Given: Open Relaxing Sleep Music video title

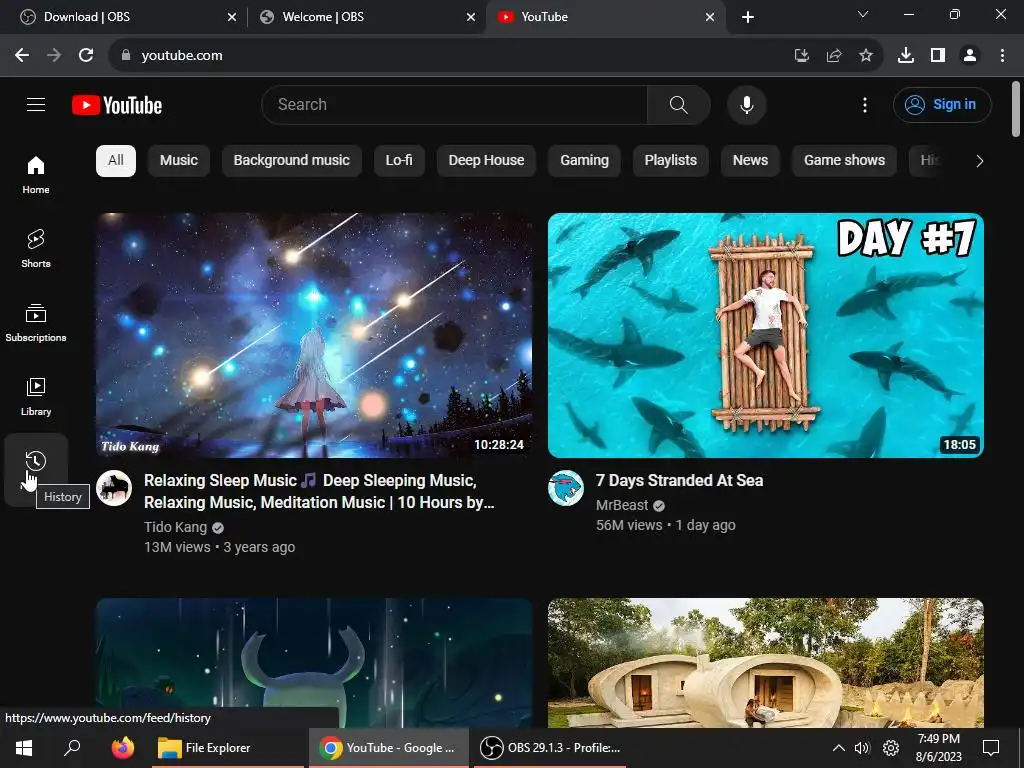Looking at the screenshot, I should 319,491.
